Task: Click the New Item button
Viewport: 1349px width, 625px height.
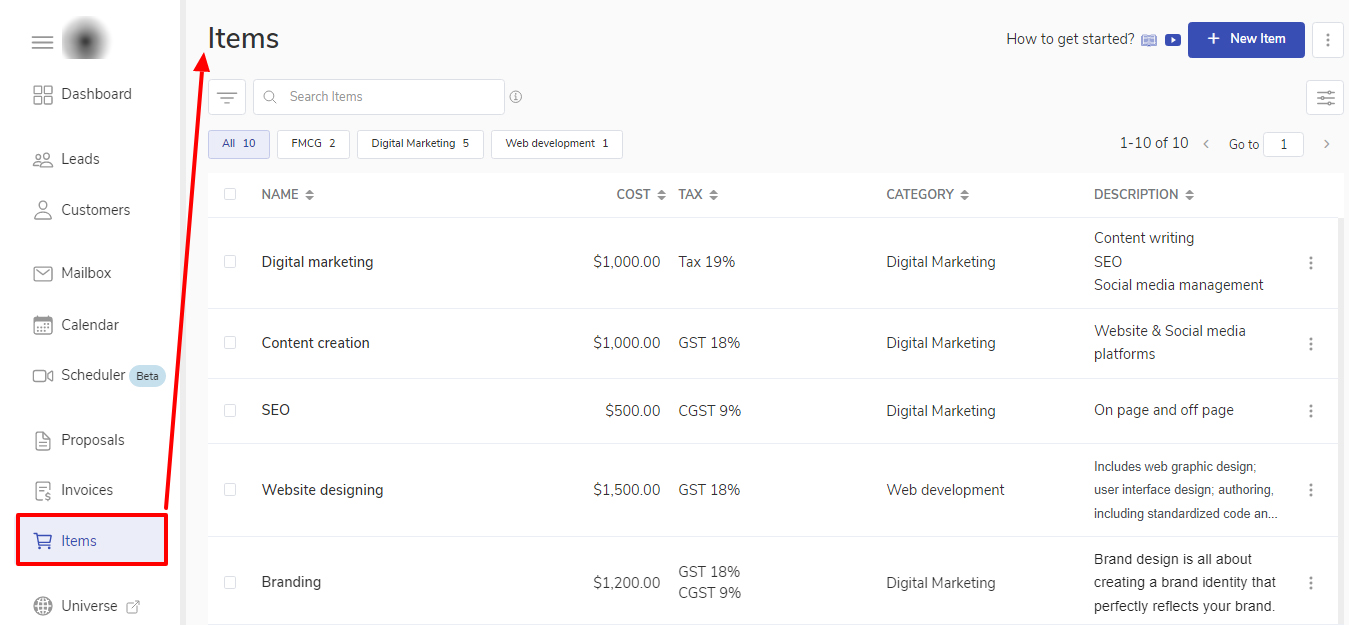Action: click(1245, 39)
